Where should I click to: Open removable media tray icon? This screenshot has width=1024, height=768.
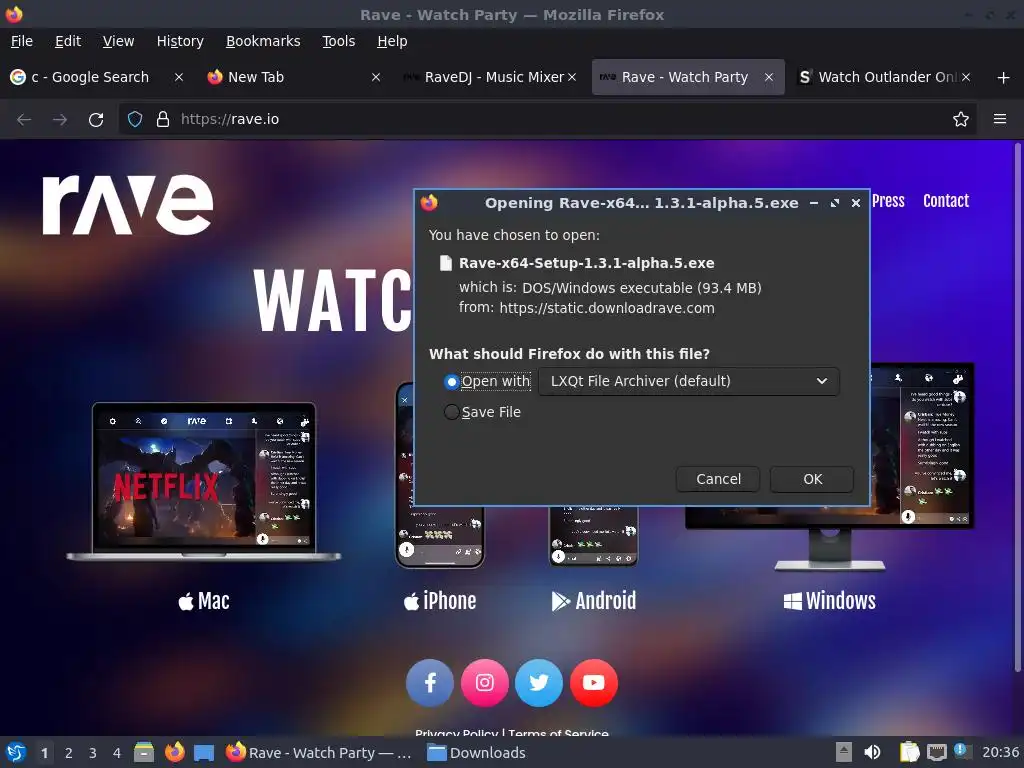(x=844, y=752)
